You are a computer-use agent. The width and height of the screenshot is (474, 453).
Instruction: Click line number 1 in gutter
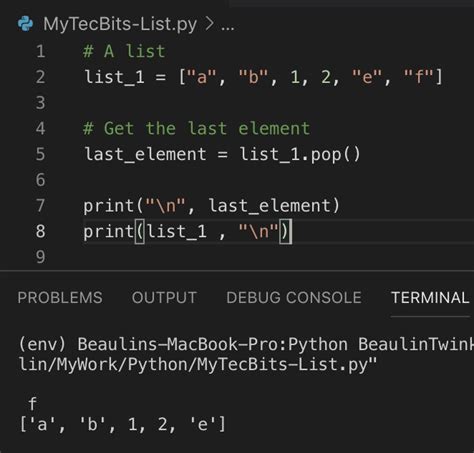tap(41, 51)
